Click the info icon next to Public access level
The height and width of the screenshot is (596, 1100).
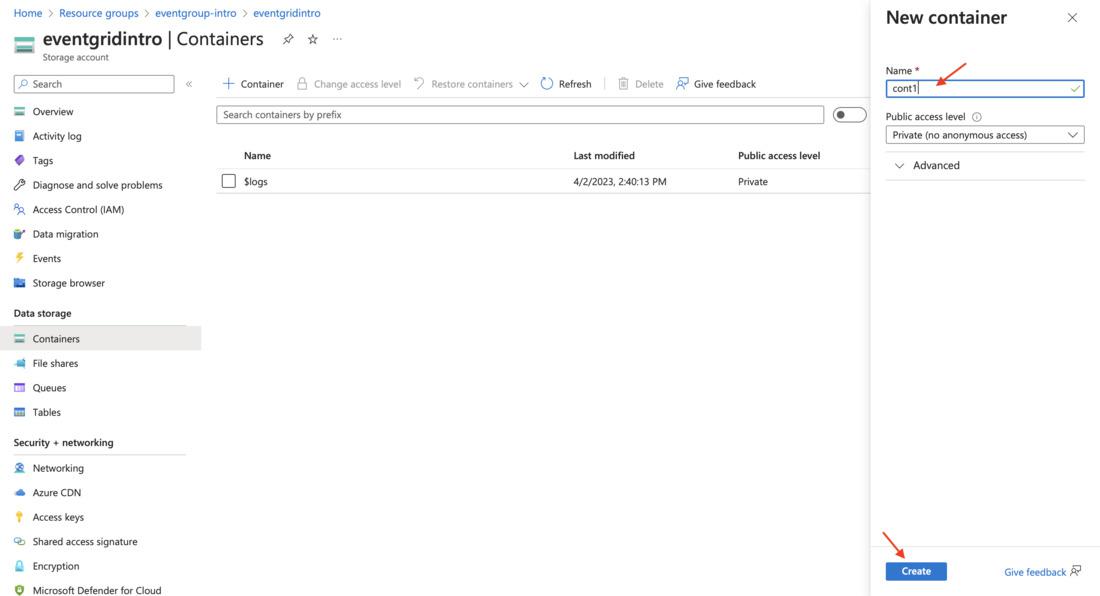(x=977, y=117)
